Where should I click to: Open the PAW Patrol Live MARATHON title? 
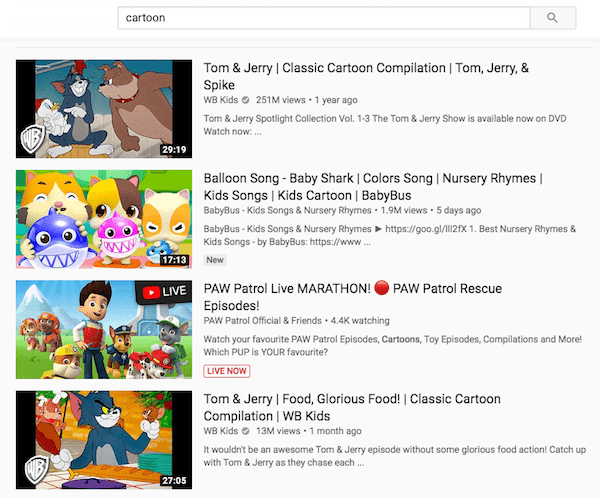352,288
